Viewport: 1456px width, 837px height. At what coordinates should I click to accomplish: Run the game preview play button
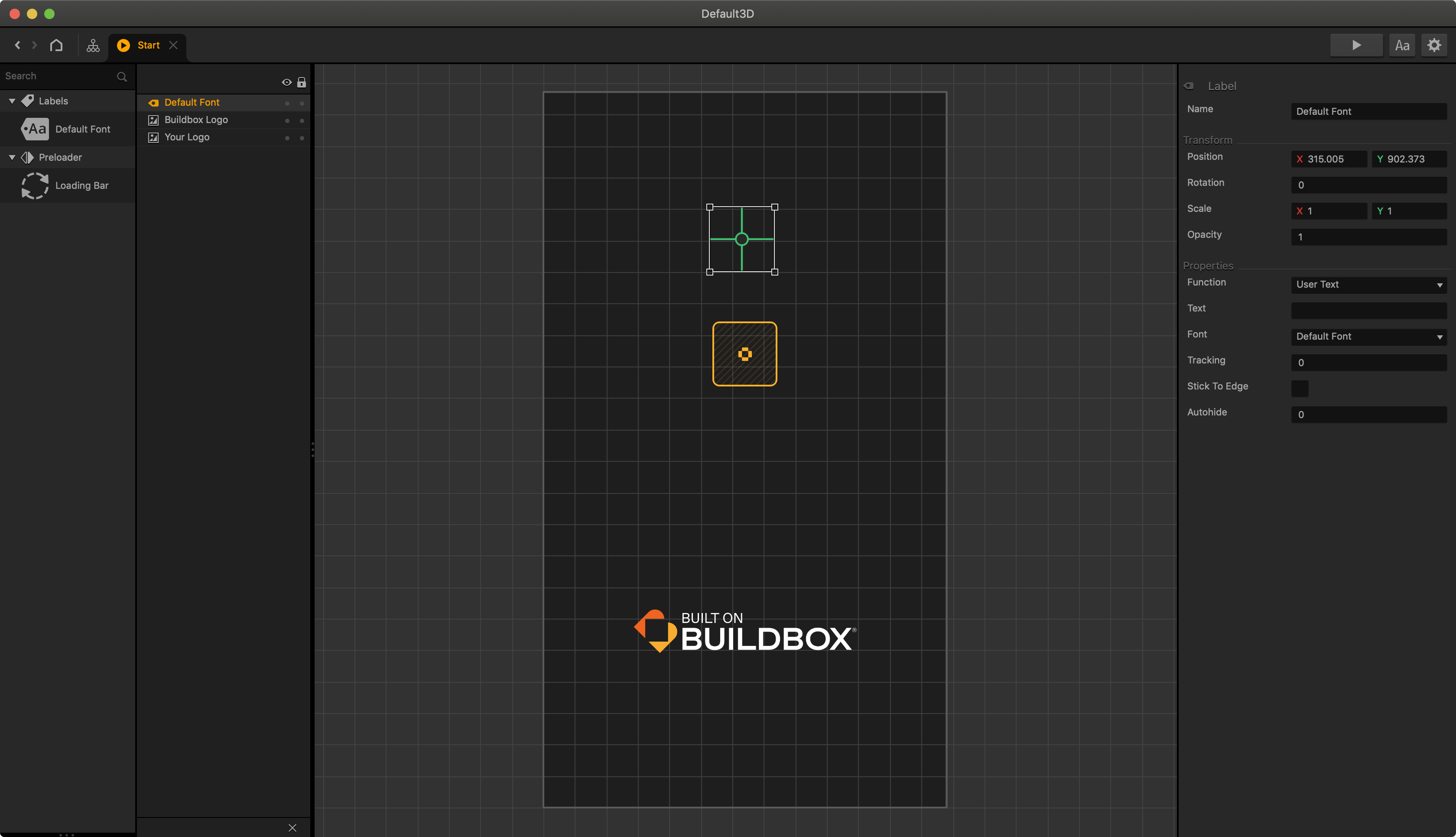(1356, 45)
